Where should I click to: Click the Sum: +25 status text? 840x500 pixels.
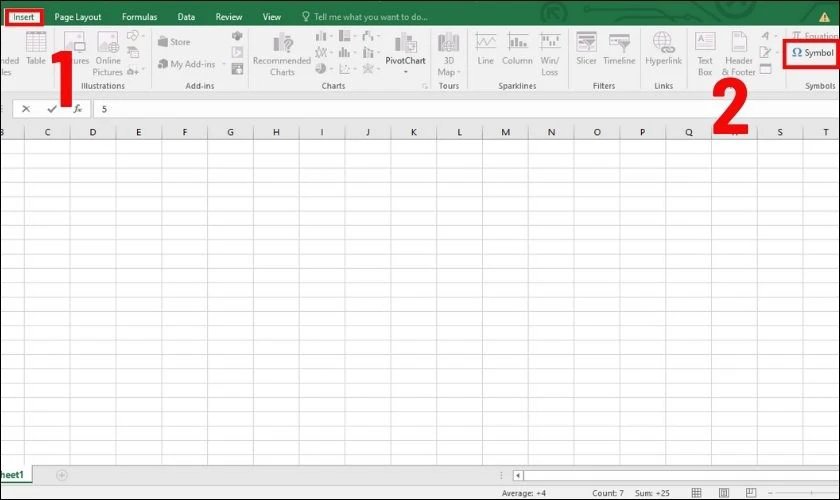tap(652, 493)
